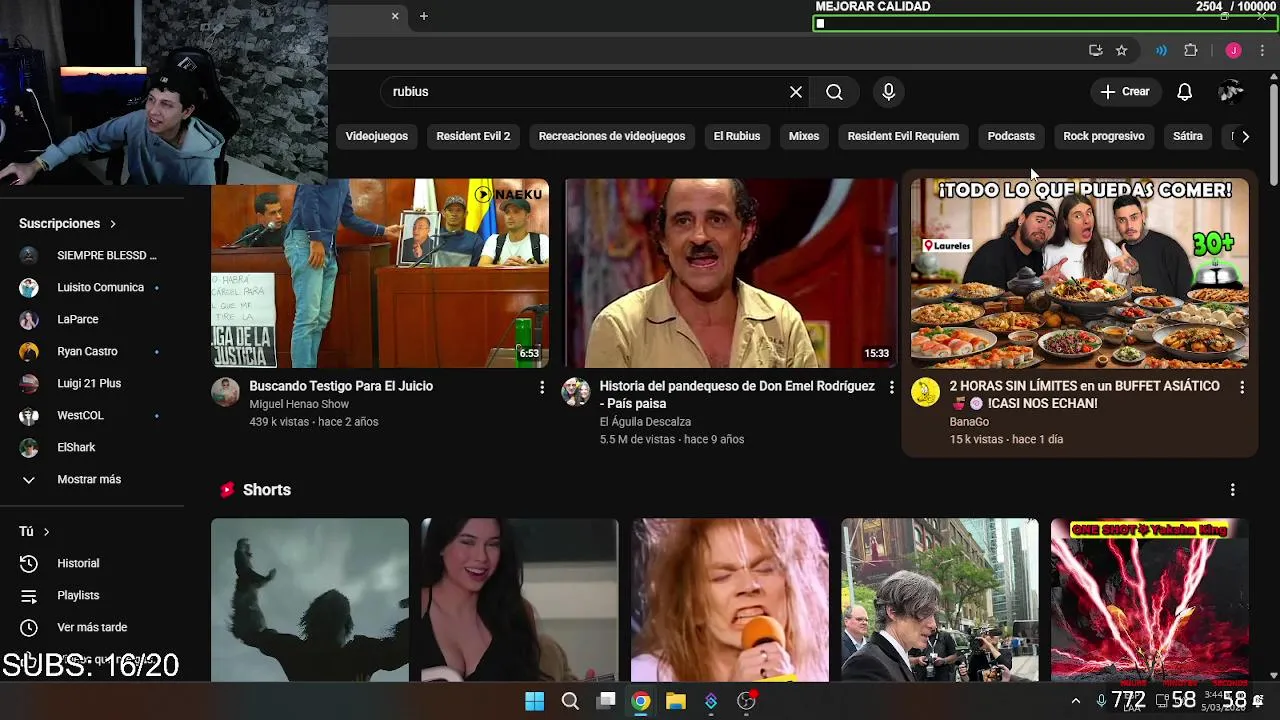Bookmark this page with star icon
Screen dimensions: 1280x720
pyautogui.click(x=1121, y=50)
